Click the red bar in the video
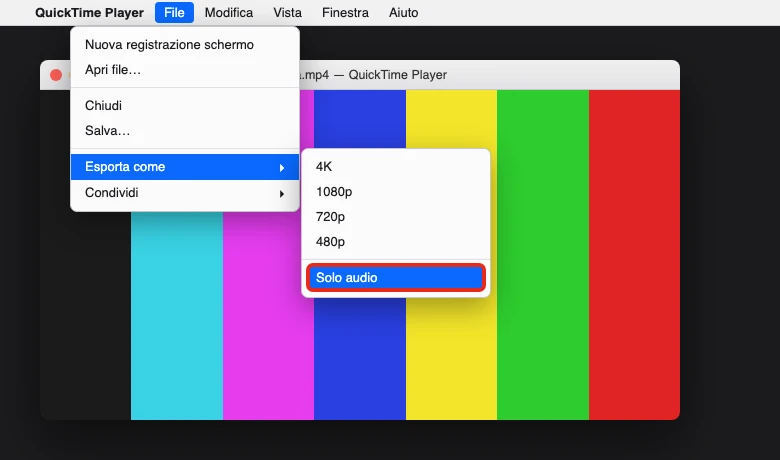This screenshot has height=460, width=780. (x=634, y=255)
